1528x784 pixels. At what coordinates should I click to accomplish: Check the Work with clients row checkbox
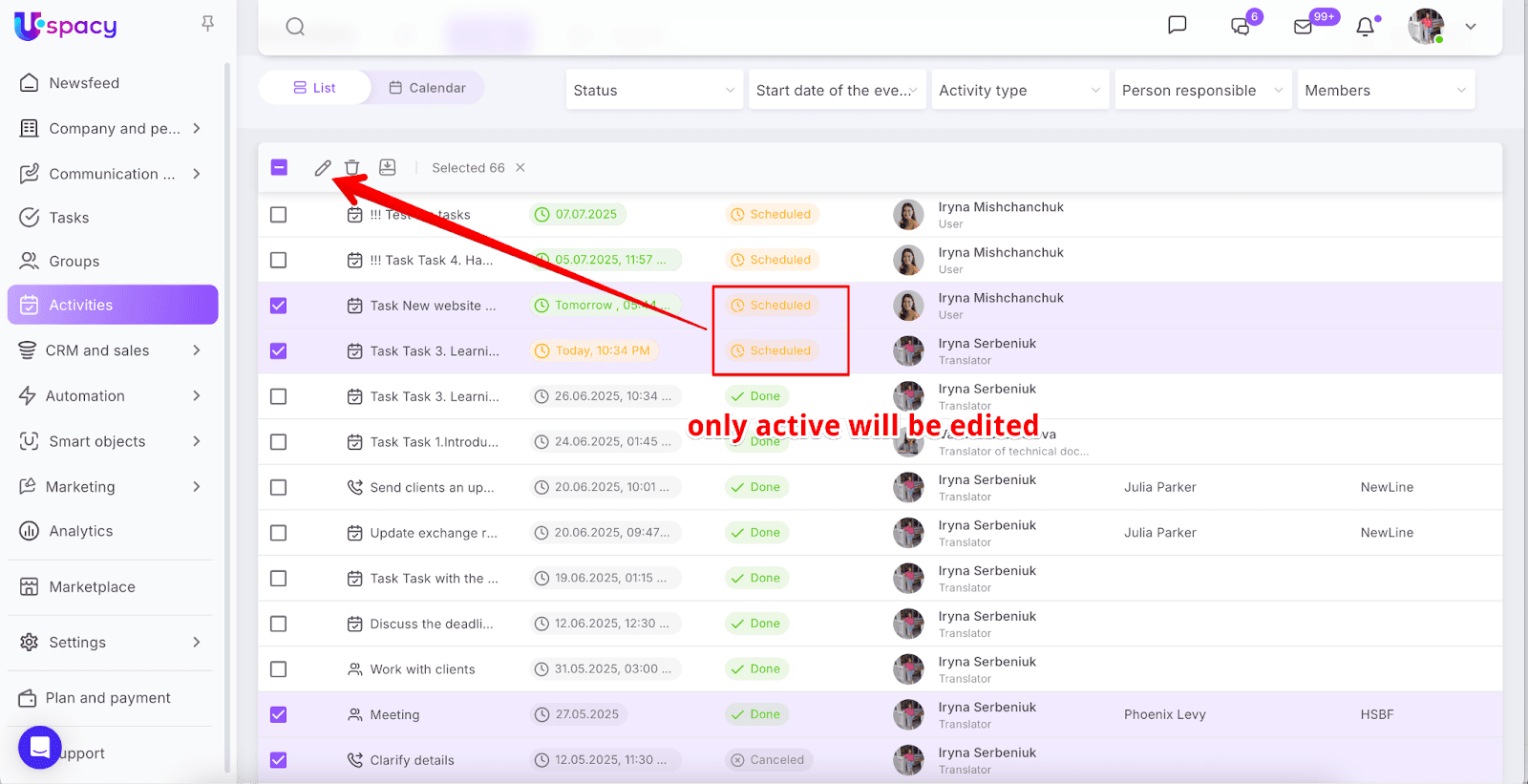pyautogui.click(x=279, y=669)
